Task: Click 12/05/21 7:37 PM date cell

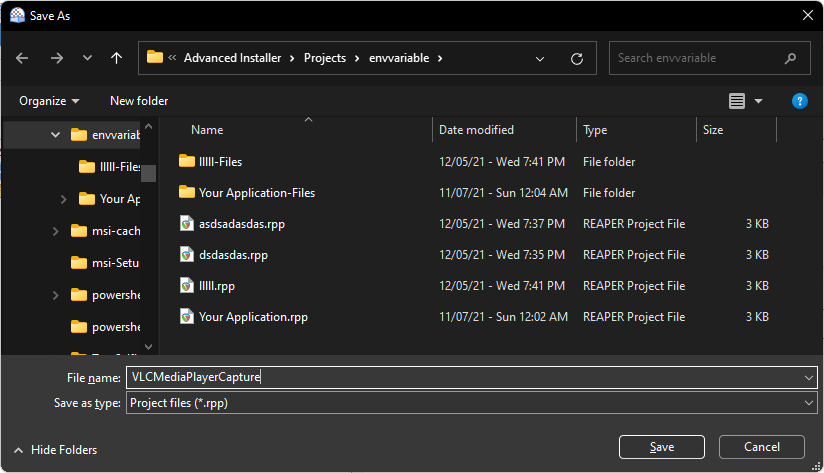Action: point(502,224)
